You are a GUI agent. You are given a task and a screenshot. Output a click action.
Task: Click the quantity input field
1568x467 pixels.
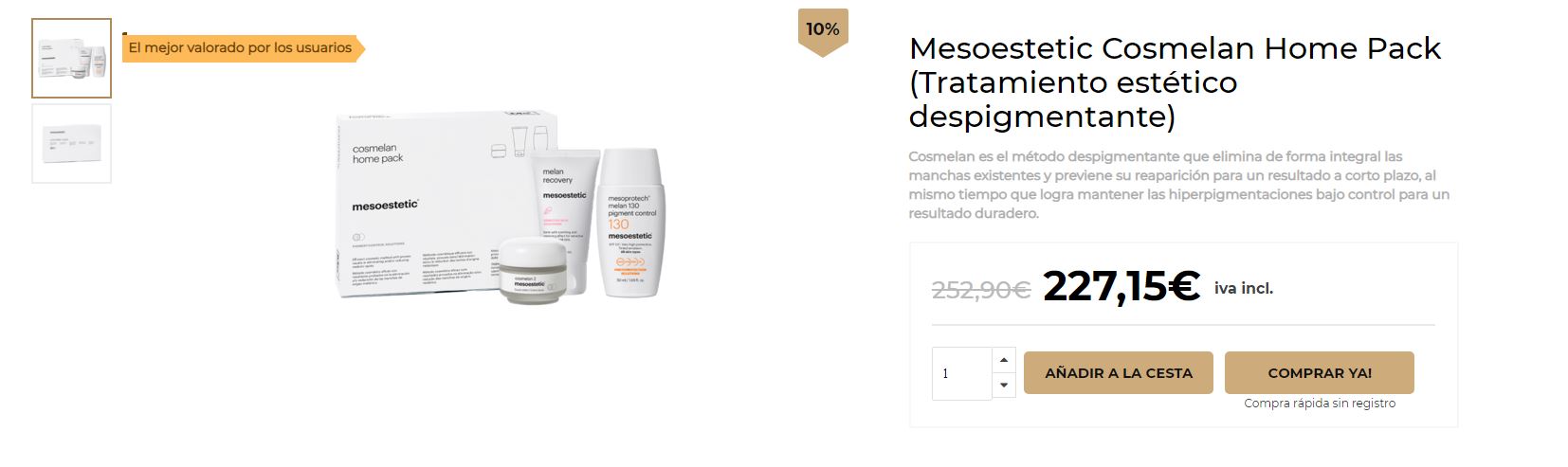(x=961, y=373)
